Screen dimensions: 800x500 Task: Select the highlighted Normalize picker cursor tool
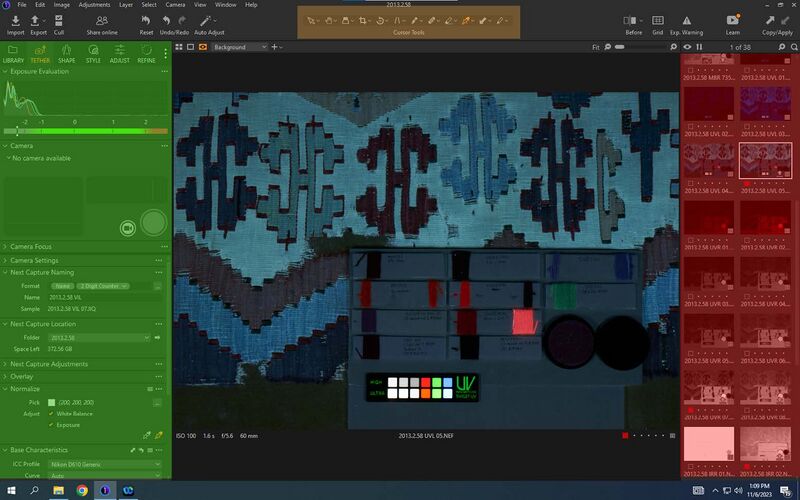pos(465,20)
